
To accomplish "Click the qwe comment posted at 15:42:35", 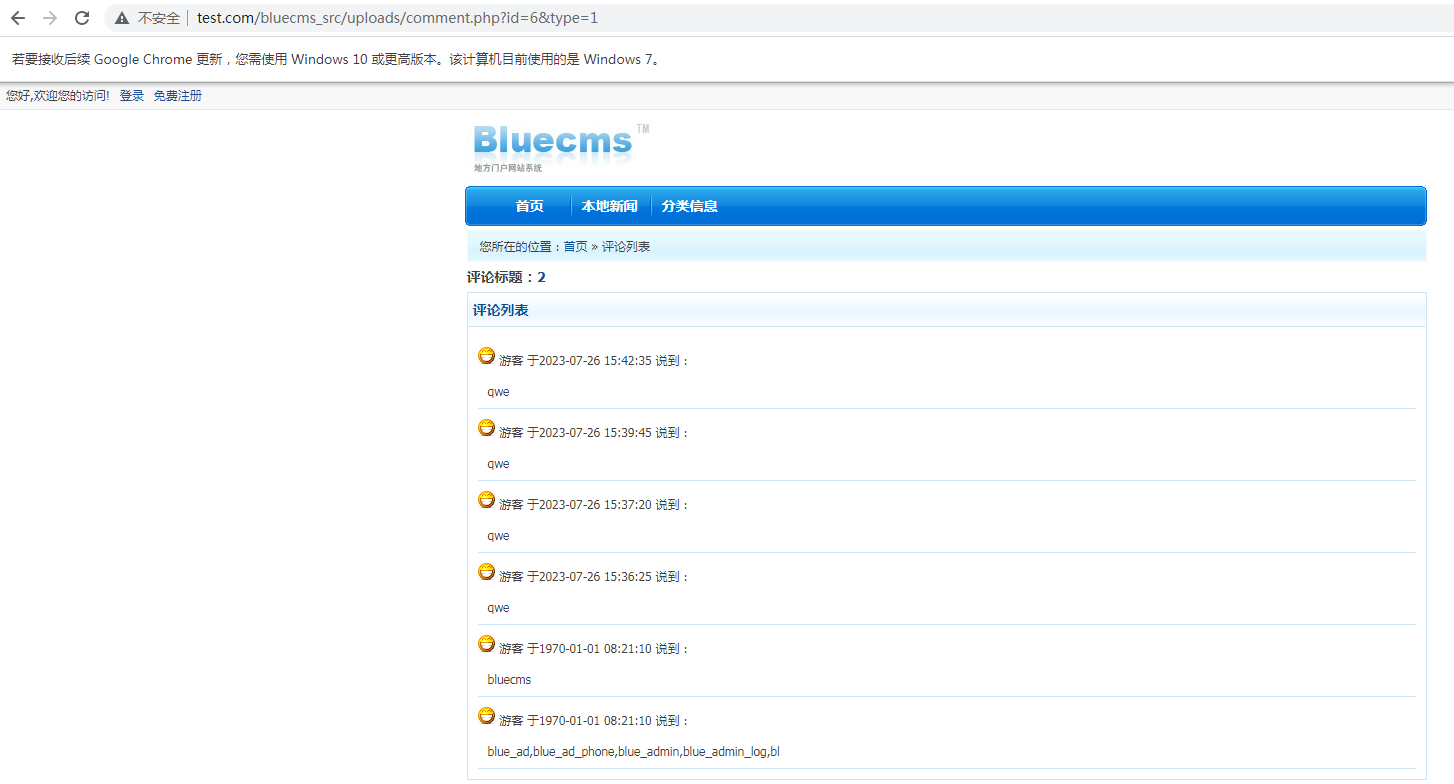I will [498, 392].
